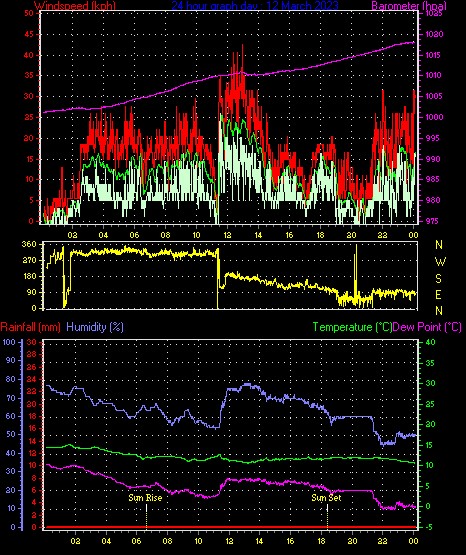Select hour 22 on the humidity chart time axis
This screenshot has height=555, width=466.
382,541
